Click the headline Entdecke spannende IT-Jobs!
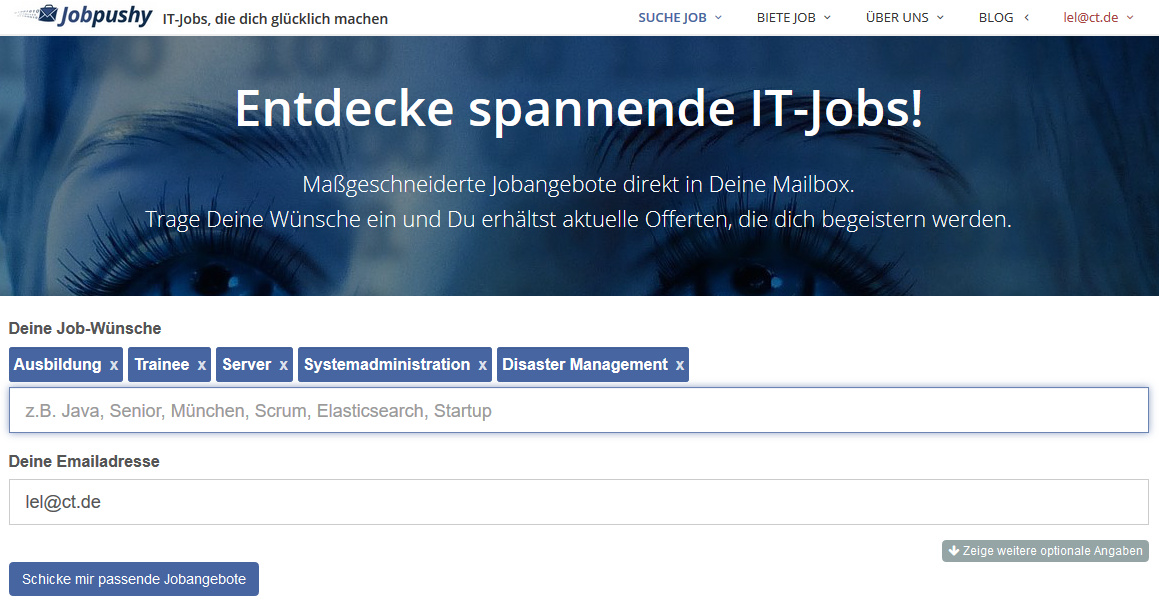 click(x=579, y=109)
